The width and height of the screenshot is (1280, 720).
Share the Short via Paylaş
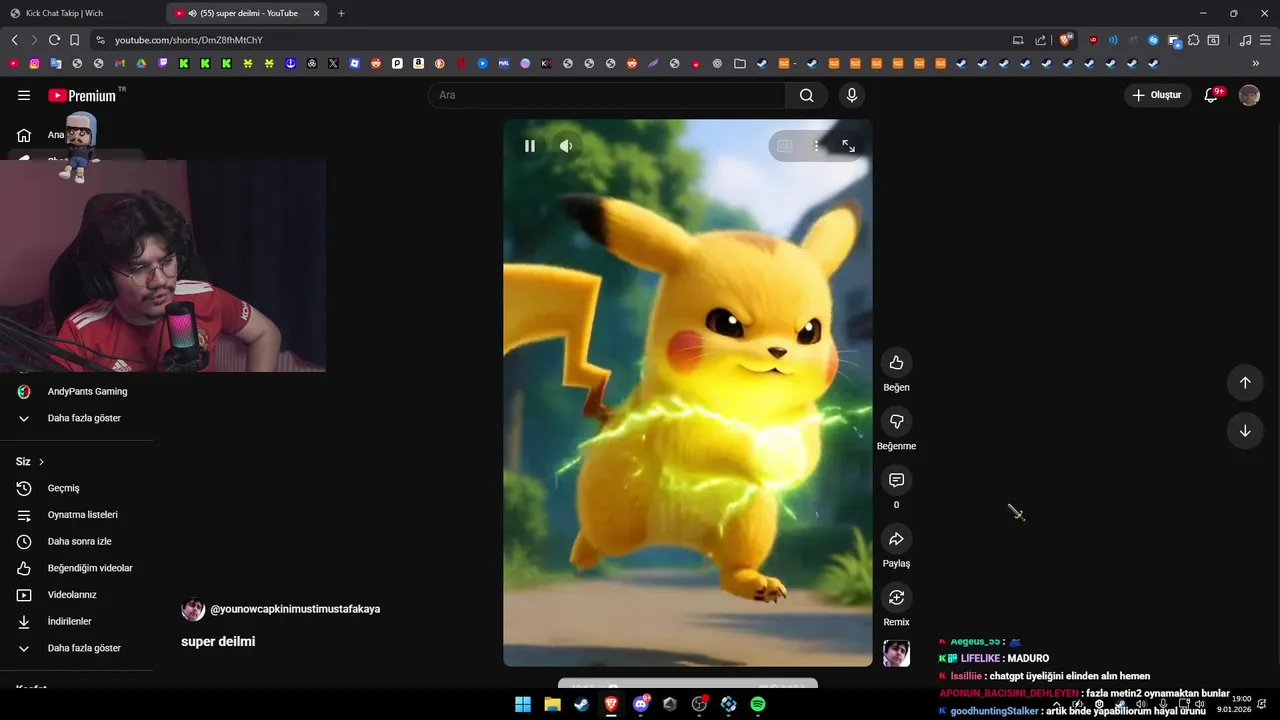[x=896, y=540]
